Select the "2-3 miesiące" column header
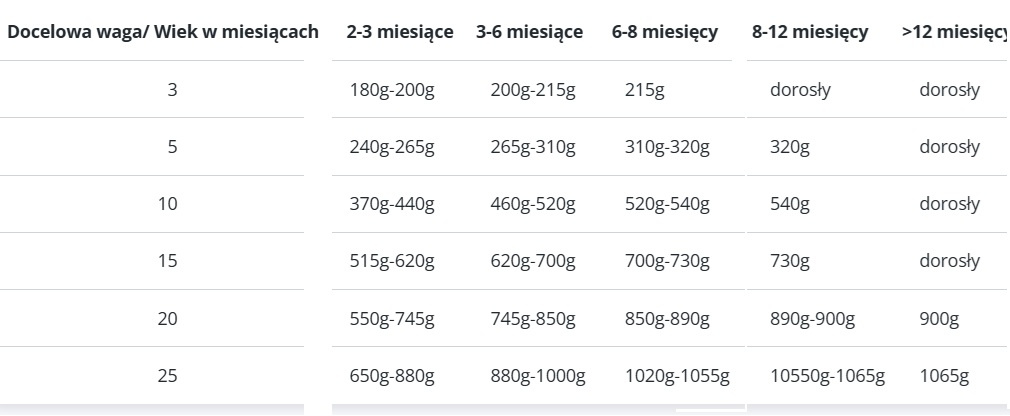1010x416 pixels. click(x=399, y=32)
